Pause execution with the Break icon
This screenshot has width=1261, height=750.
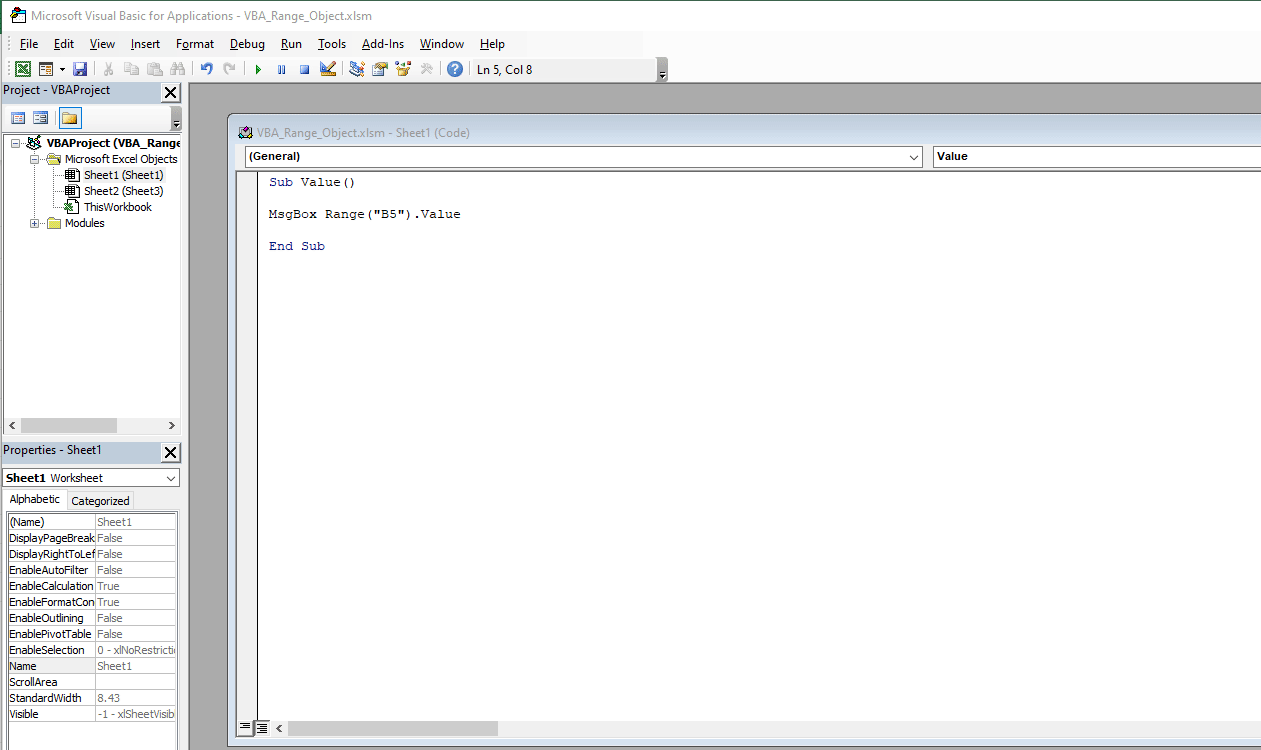281,68
